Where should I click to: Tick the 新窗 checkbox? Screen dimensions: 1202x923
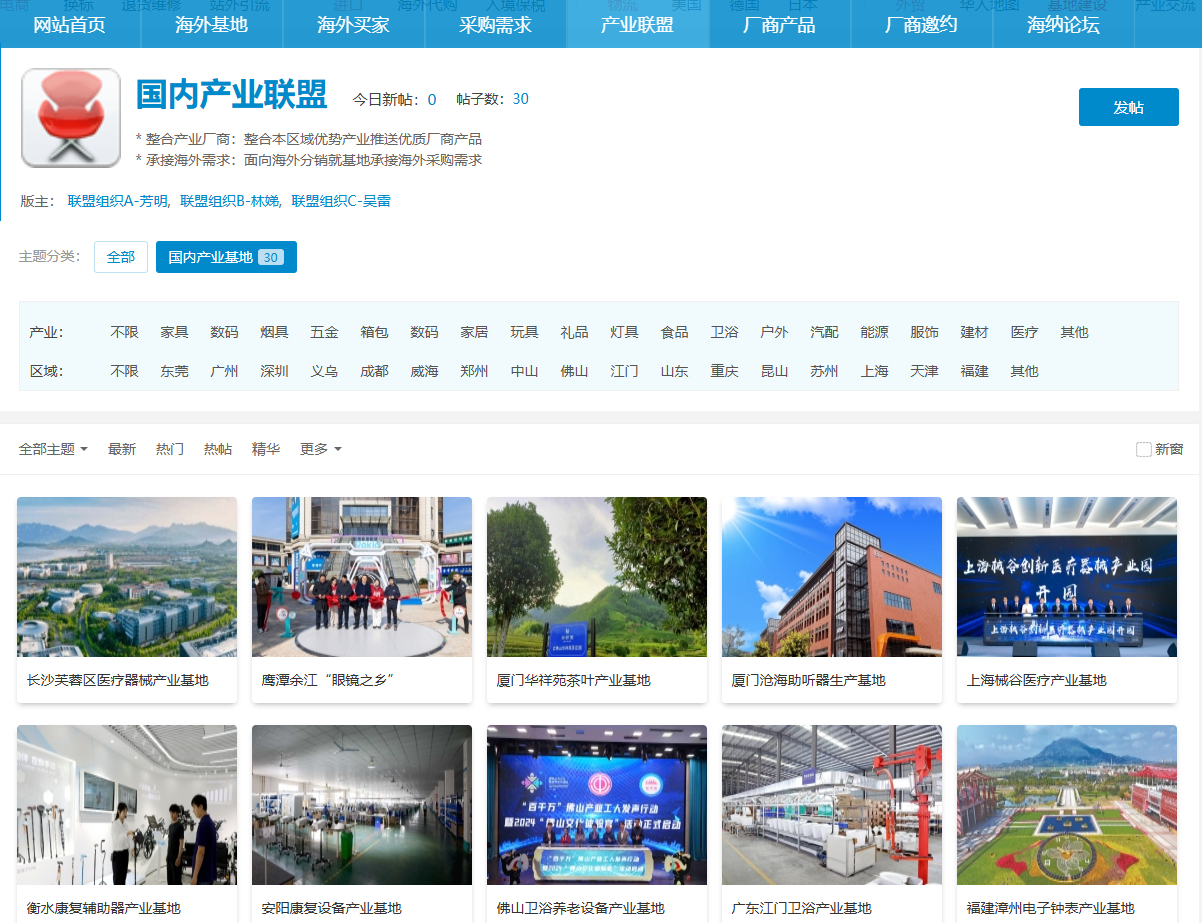1144,450
